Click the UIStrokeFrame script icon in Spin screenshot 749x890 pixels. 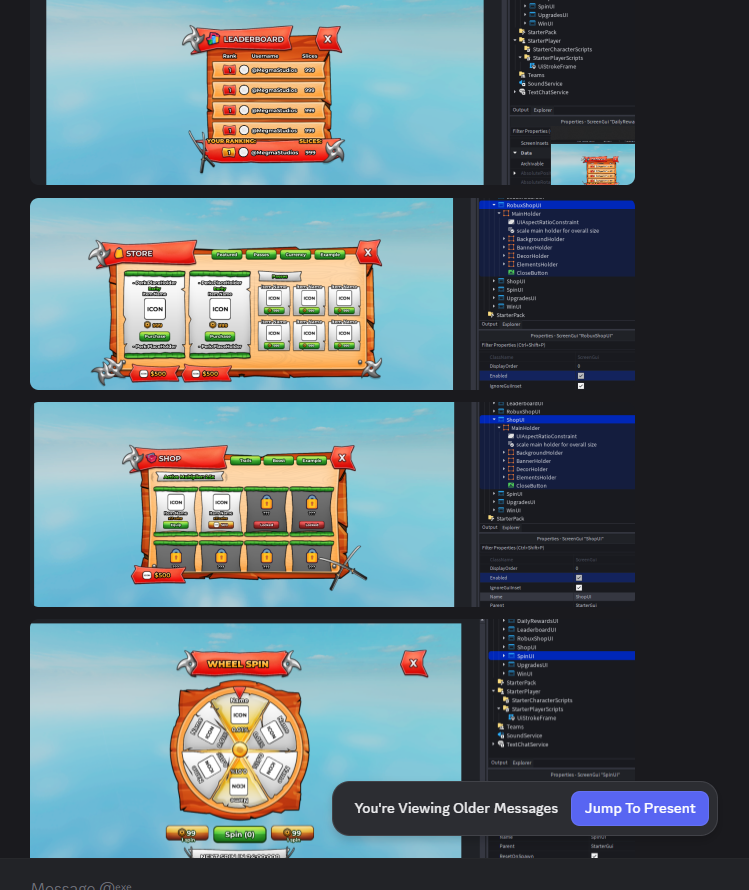click(511, 718)
